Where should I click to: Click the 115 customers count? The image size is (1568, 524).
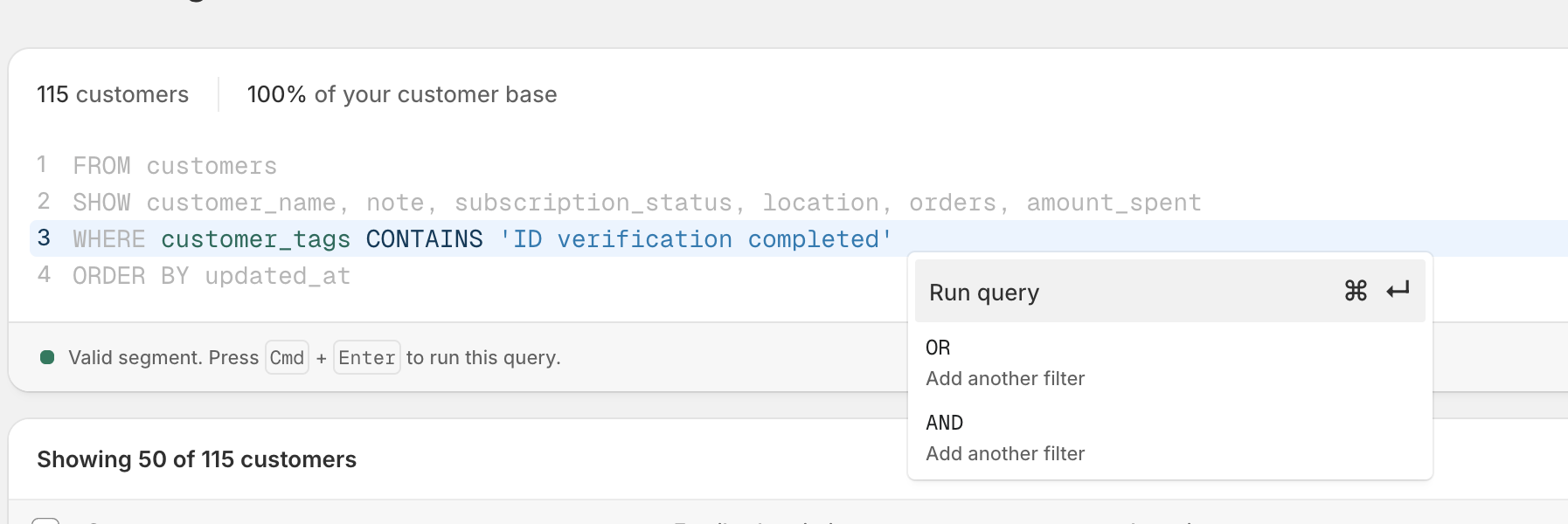point(113,94)
